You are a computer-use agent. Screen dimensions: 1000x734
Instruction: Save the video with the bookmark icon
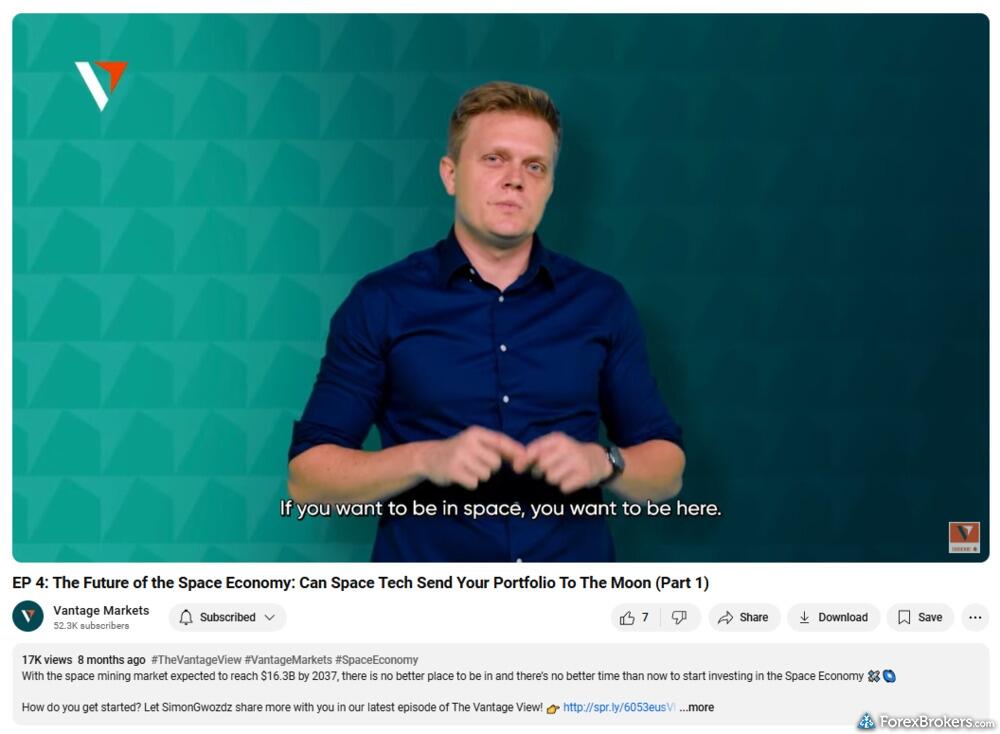tap(920, 617)
